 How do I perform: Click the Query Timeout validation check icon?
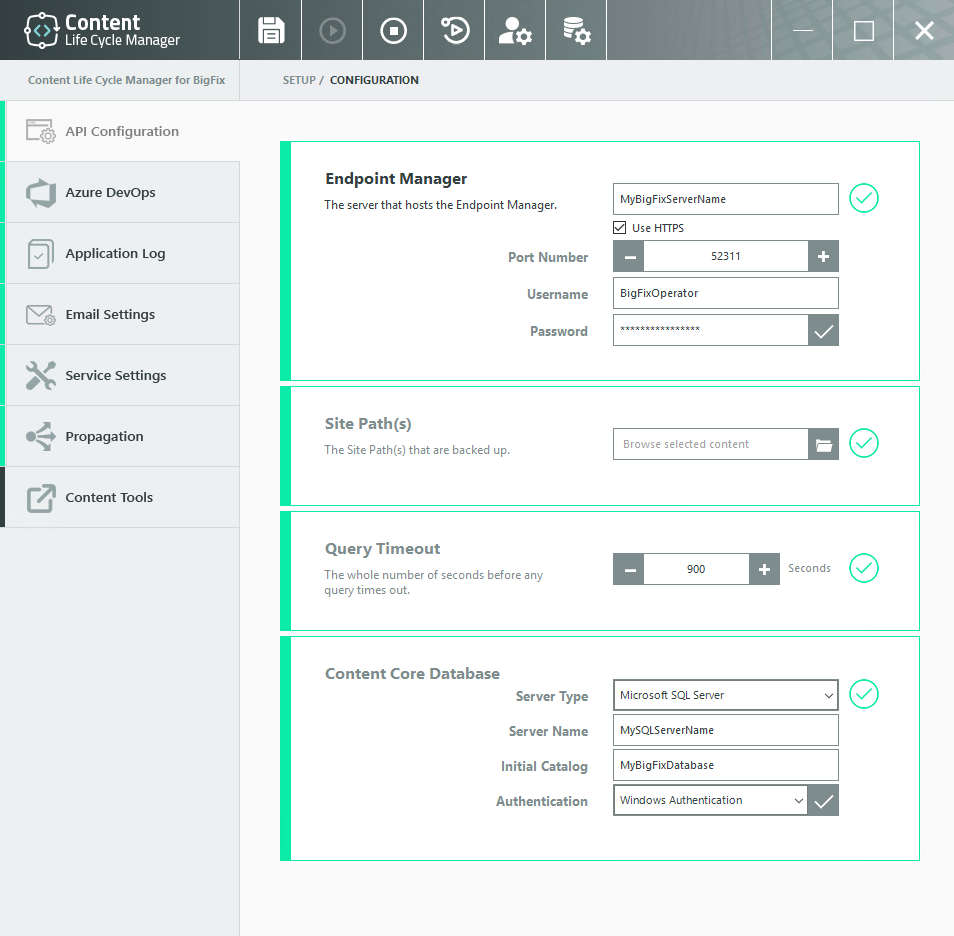863,568
